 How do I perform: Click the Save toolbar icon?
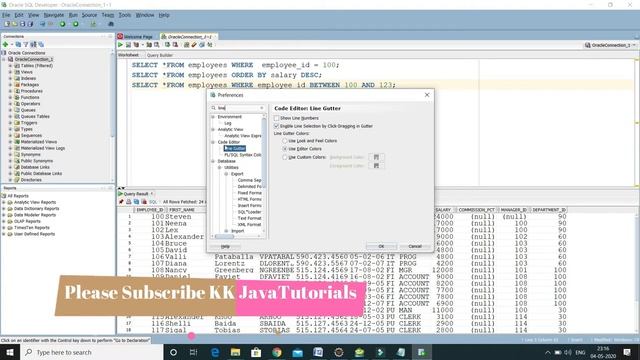(22, 24)
